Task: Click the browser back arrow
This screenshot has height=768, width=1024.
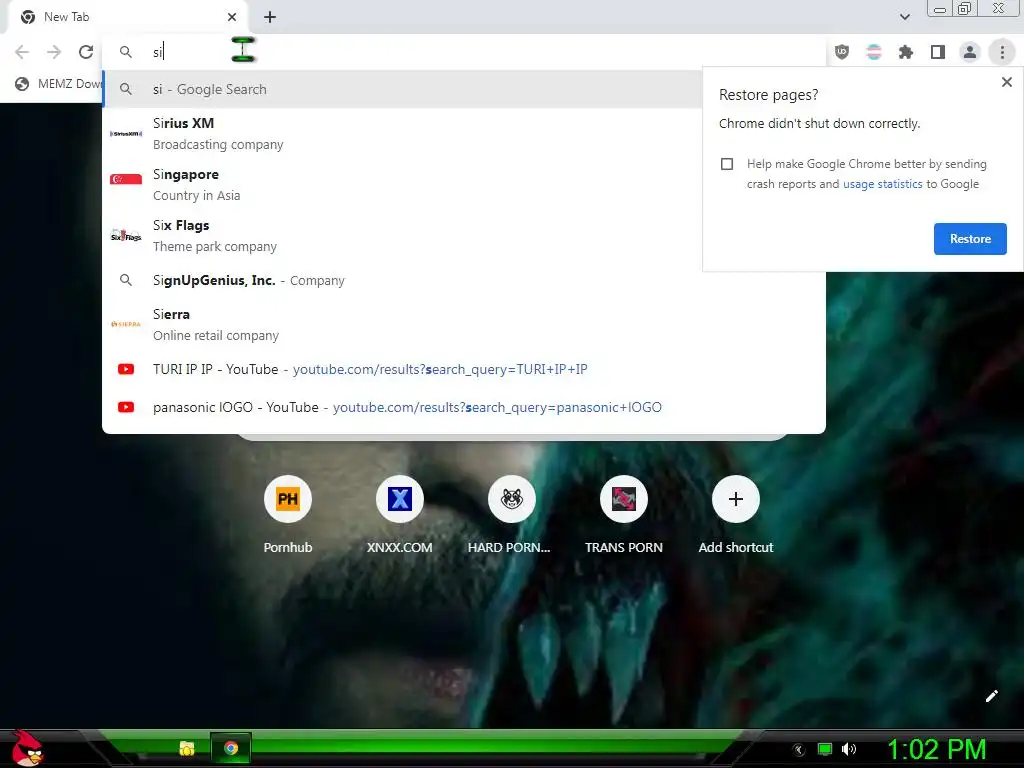Action: click(x=22, y=52)
